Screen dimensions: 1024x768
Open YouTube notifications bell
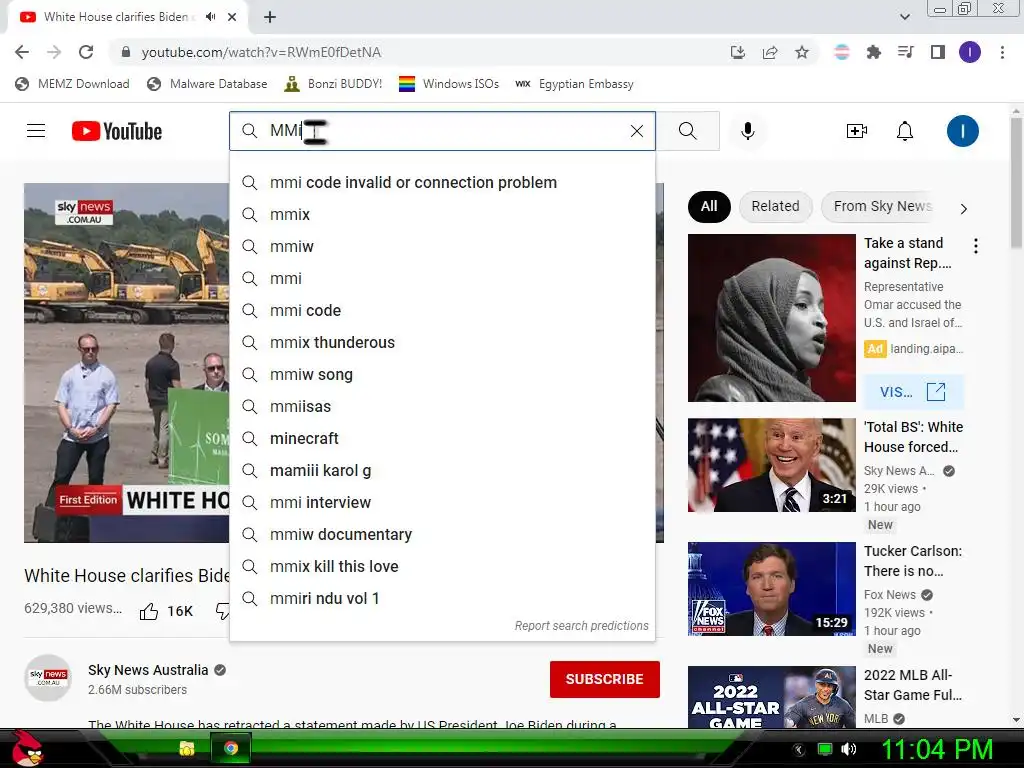904,131
